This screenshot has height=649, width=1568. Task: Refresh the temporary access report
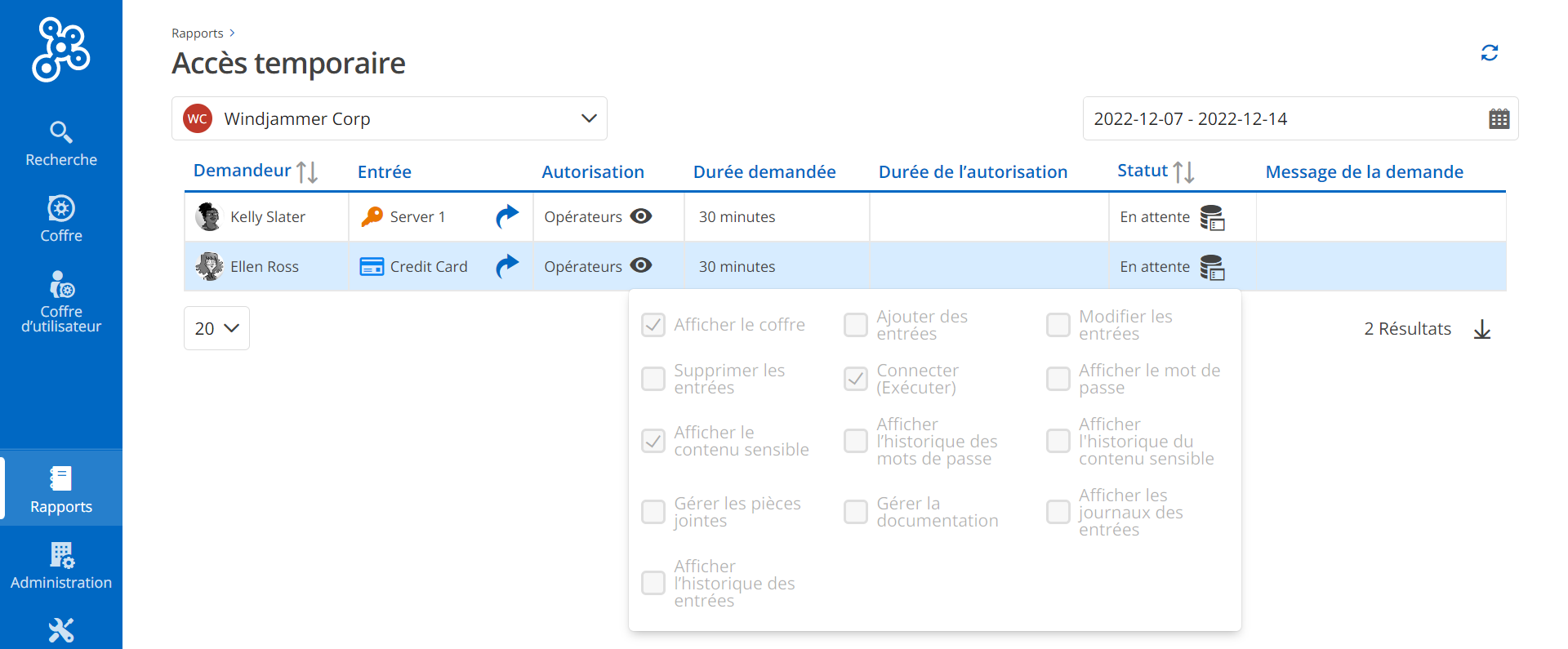pos(1490,53)
